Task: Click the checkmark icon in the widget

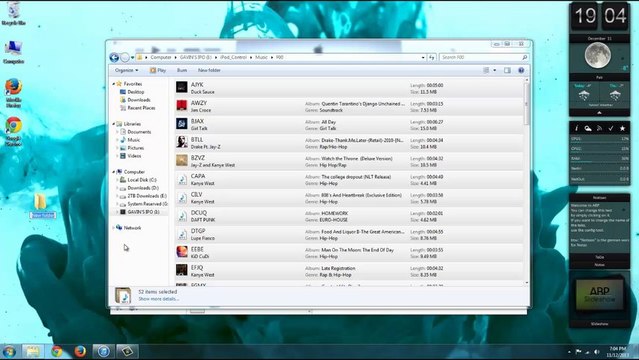Action: (610, 128)
